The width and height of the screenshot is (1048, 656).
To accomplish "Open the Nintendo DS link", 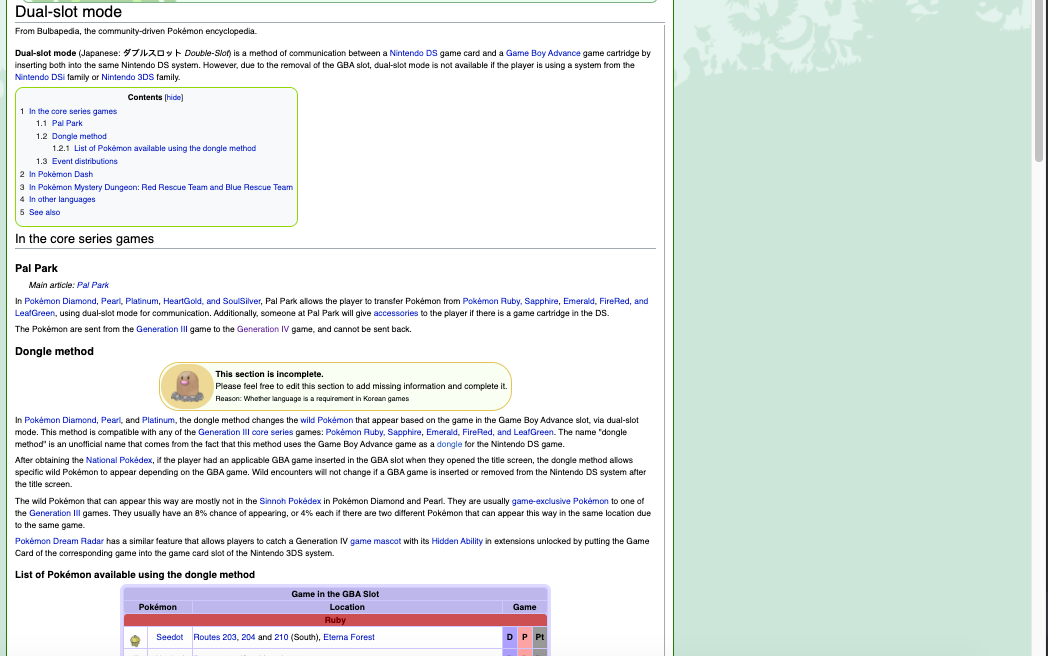I will 413,53.
